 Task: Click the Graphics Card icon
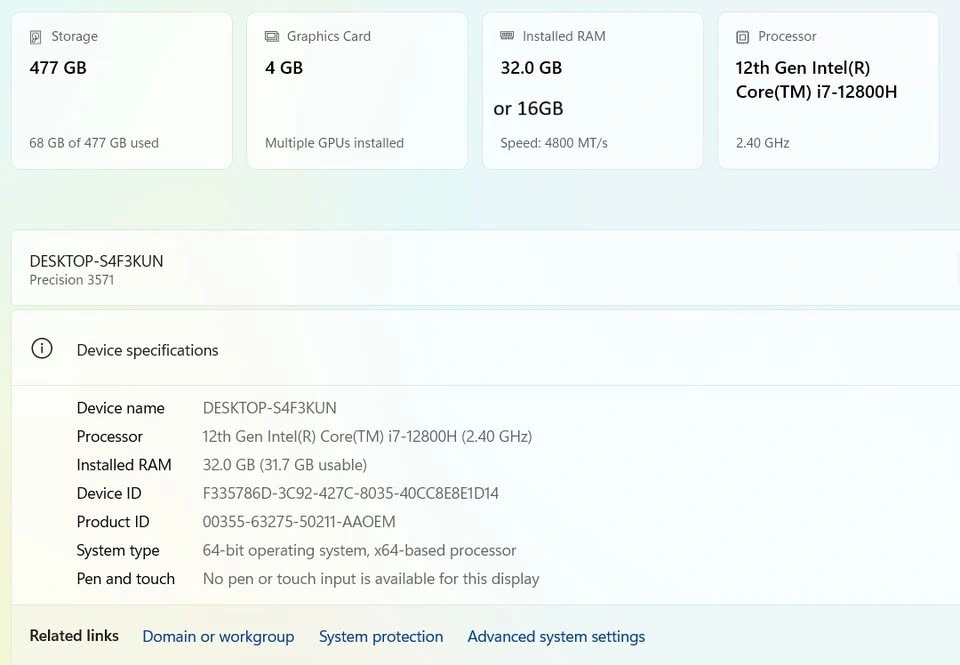click(x=271, y=37)
